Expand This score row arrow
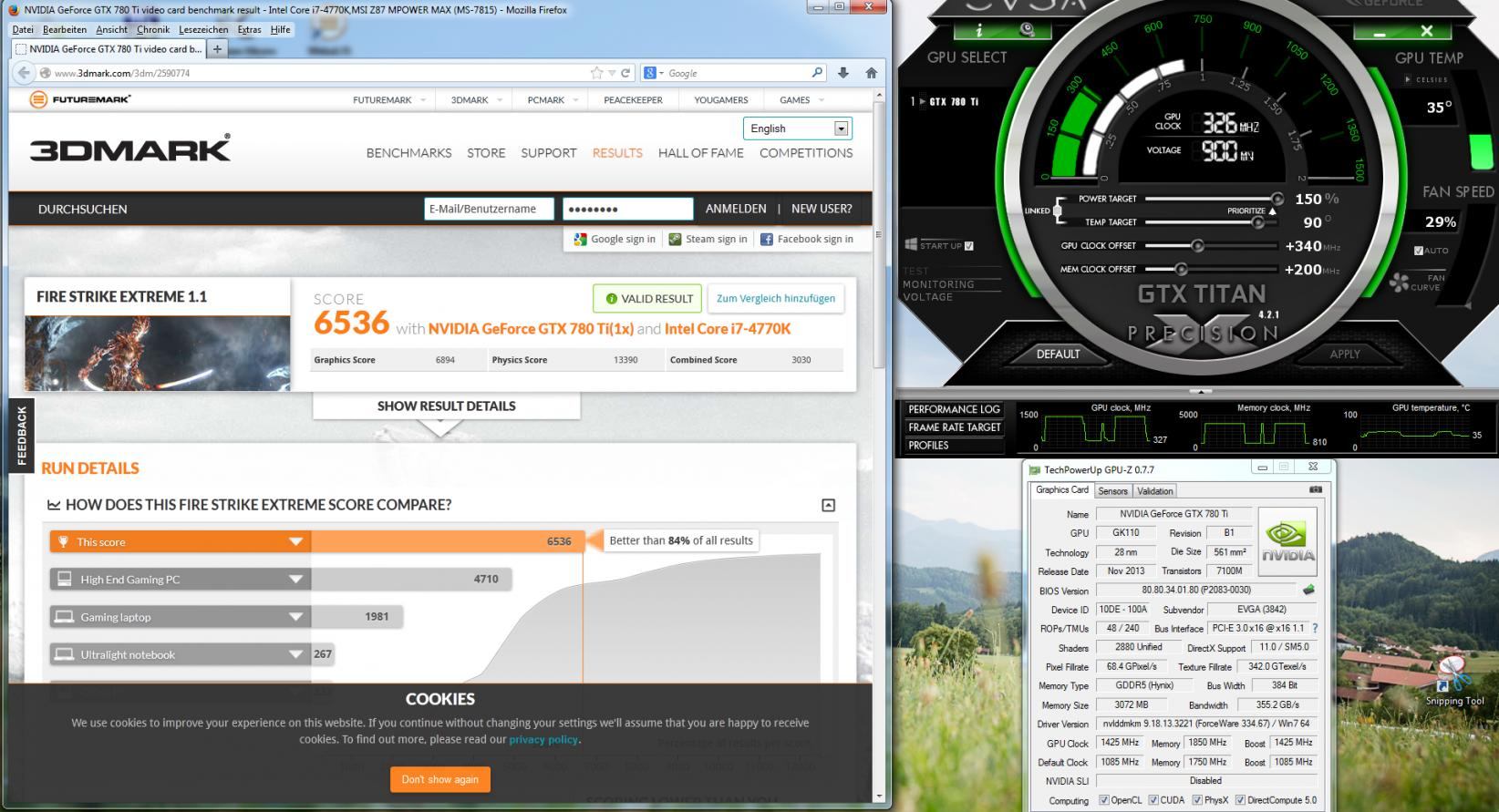This screenshot has width=1499, height=812. 295,541
